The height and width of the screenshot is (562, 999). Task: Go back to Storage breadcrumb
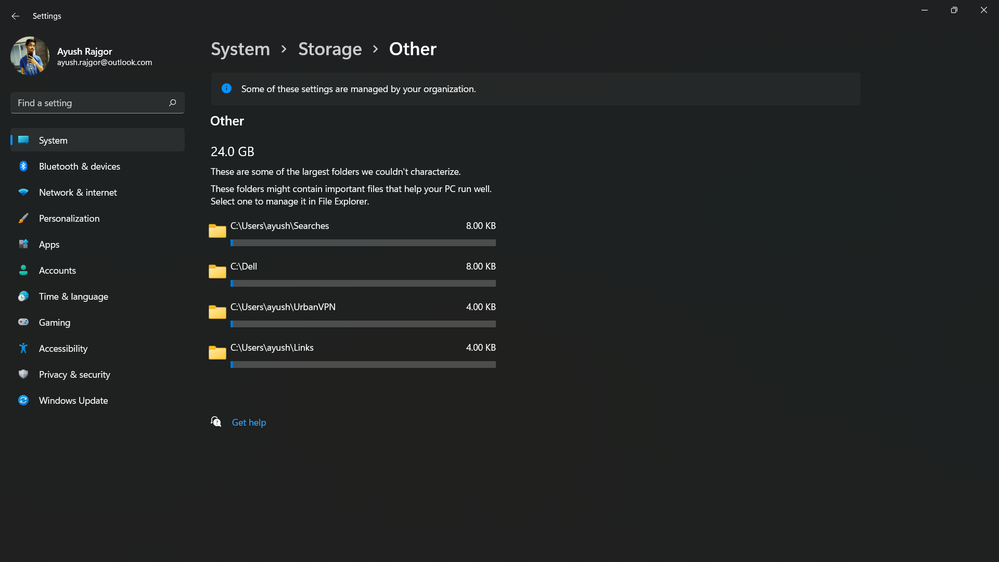pyautogui.click(x=329, y=49)
